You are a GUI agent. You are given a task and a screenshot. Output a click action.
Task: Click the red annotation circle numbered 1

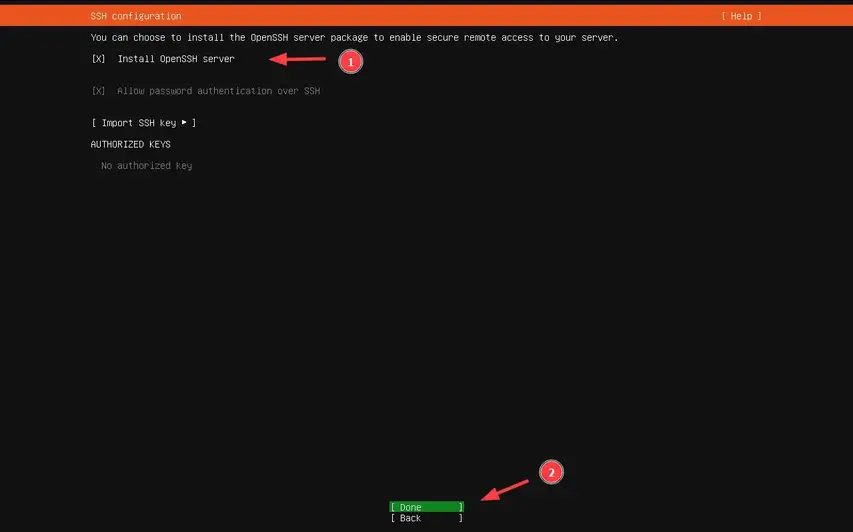click(349, 62)
